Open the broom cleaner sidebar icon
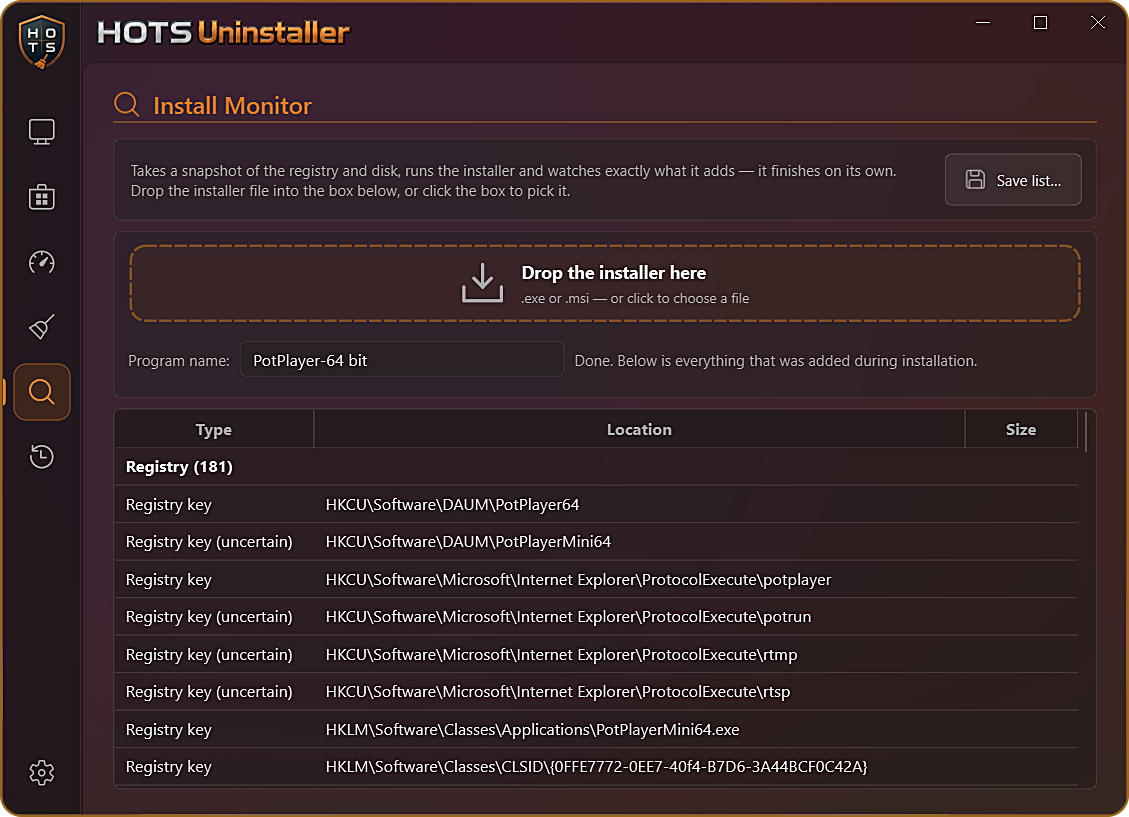 pos(42,327)
